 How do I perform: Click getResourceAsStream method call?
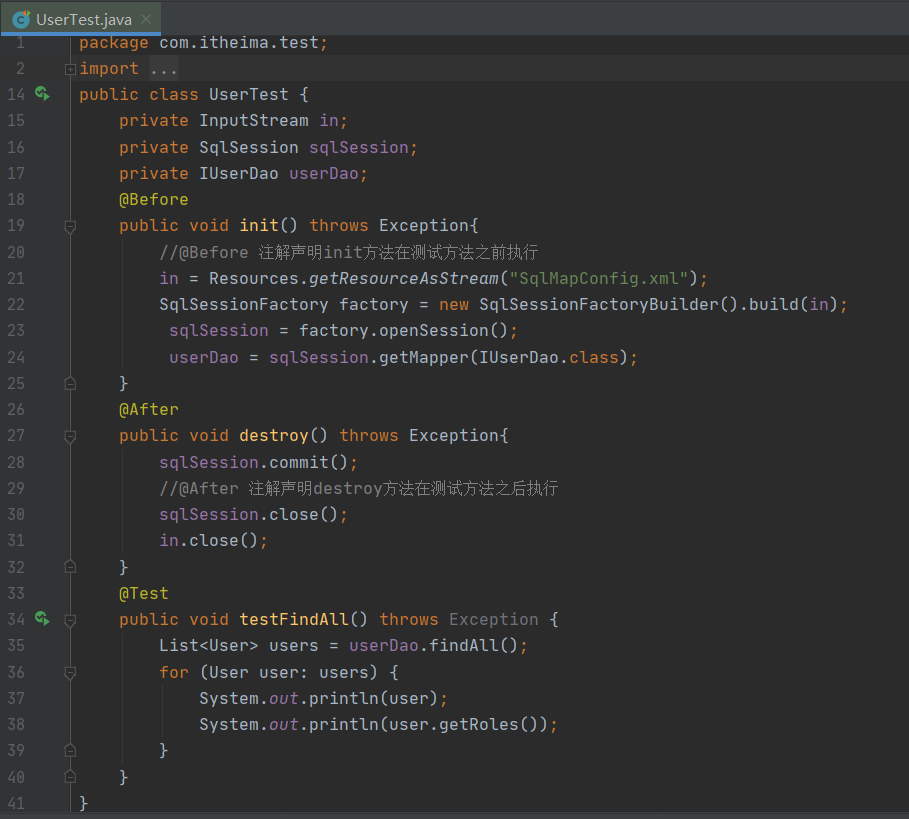[403, 279]
